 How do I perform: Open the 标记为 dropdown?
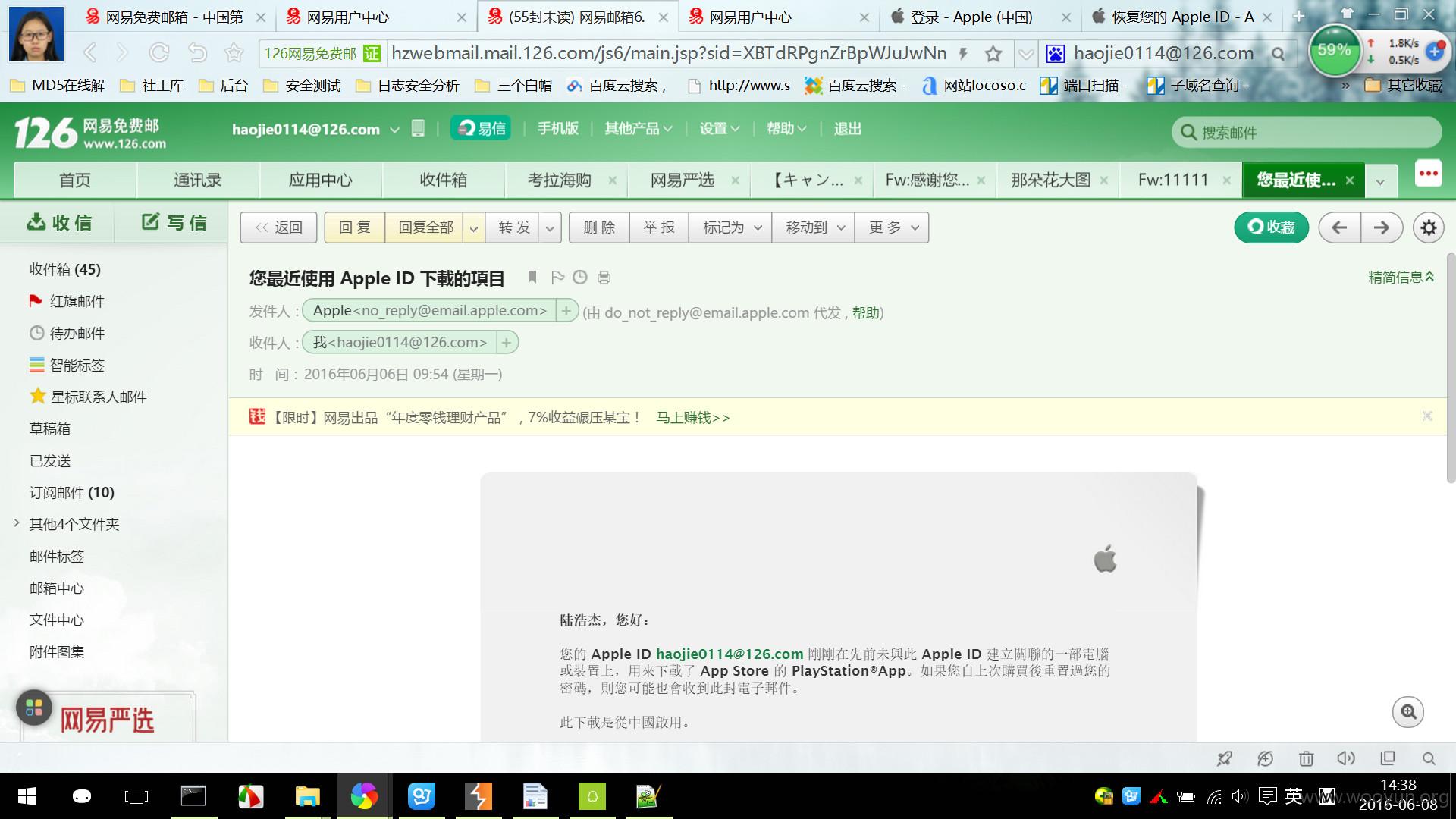click(x=731, y=227)
